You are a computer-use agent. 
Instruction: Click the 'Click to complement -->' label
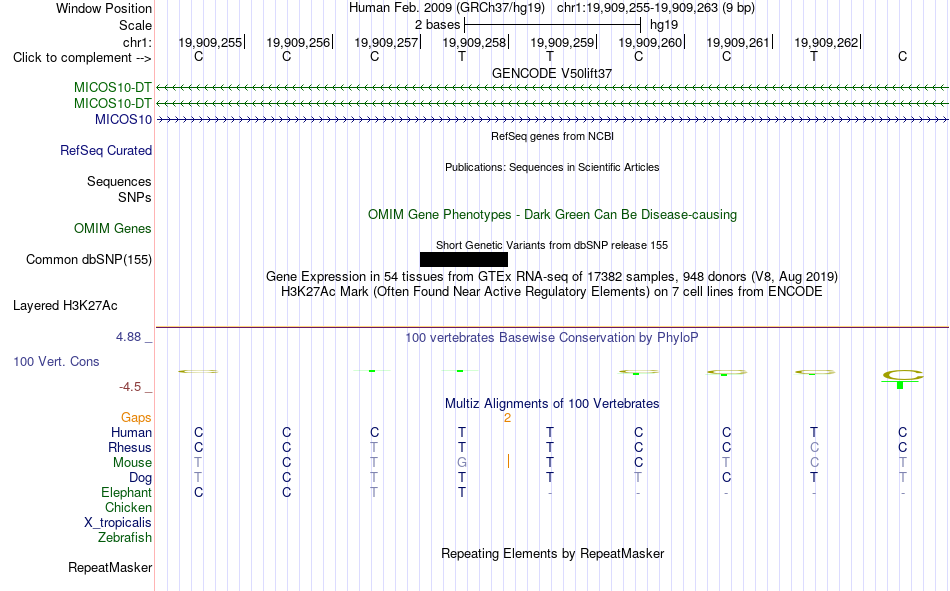tap(82, 58)
